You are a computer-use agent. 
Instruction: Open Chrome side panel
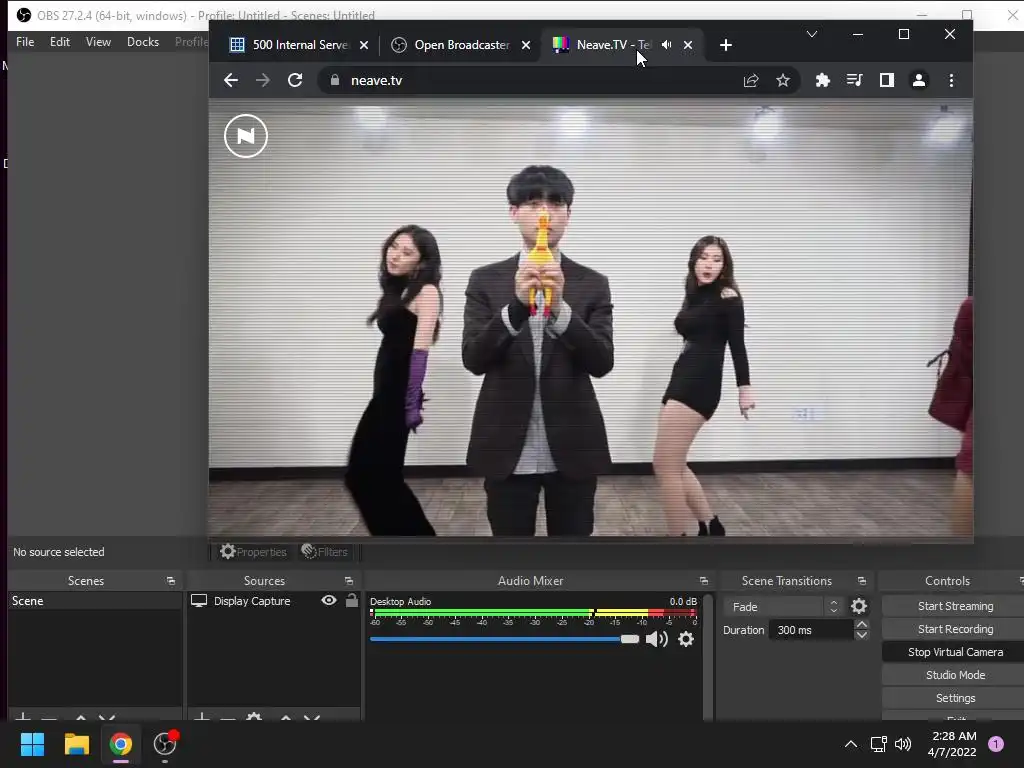(886, 80)
